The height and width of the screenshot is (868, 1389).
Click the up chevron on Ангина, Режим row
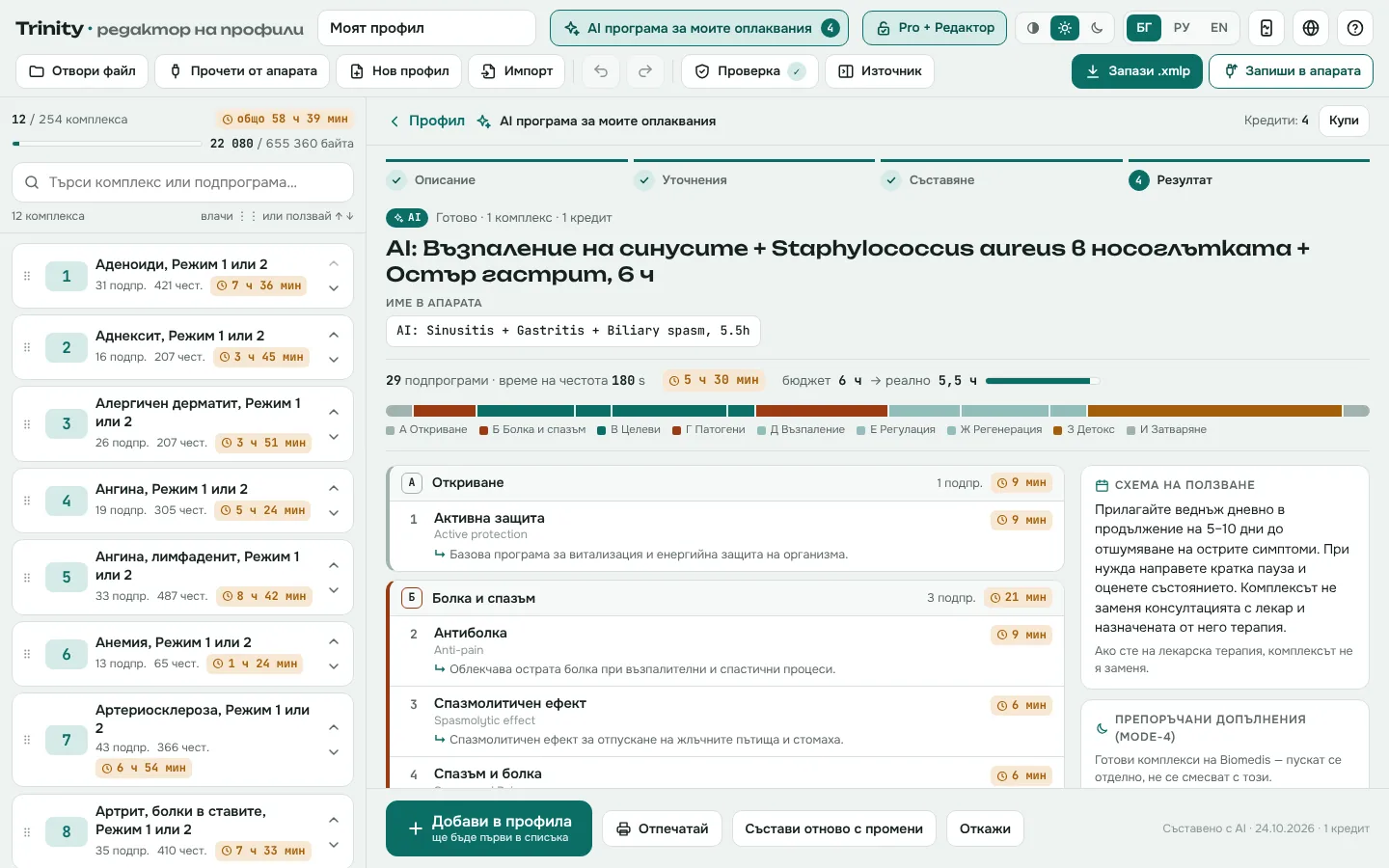click(334, 488)
